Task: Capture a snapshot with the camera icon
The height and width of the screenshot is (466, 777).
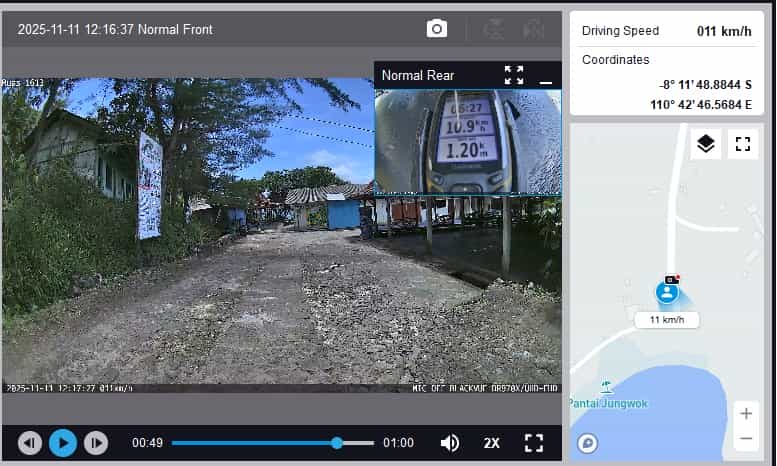Action: point(437,29)
